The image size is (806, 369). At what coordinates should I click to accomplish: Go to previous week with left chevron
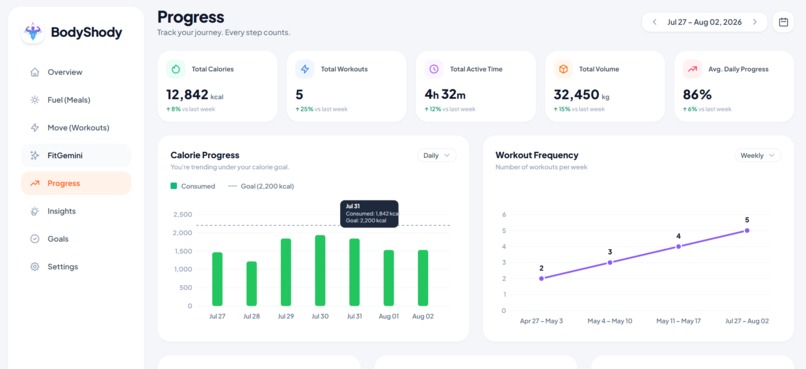click(654, 22)
